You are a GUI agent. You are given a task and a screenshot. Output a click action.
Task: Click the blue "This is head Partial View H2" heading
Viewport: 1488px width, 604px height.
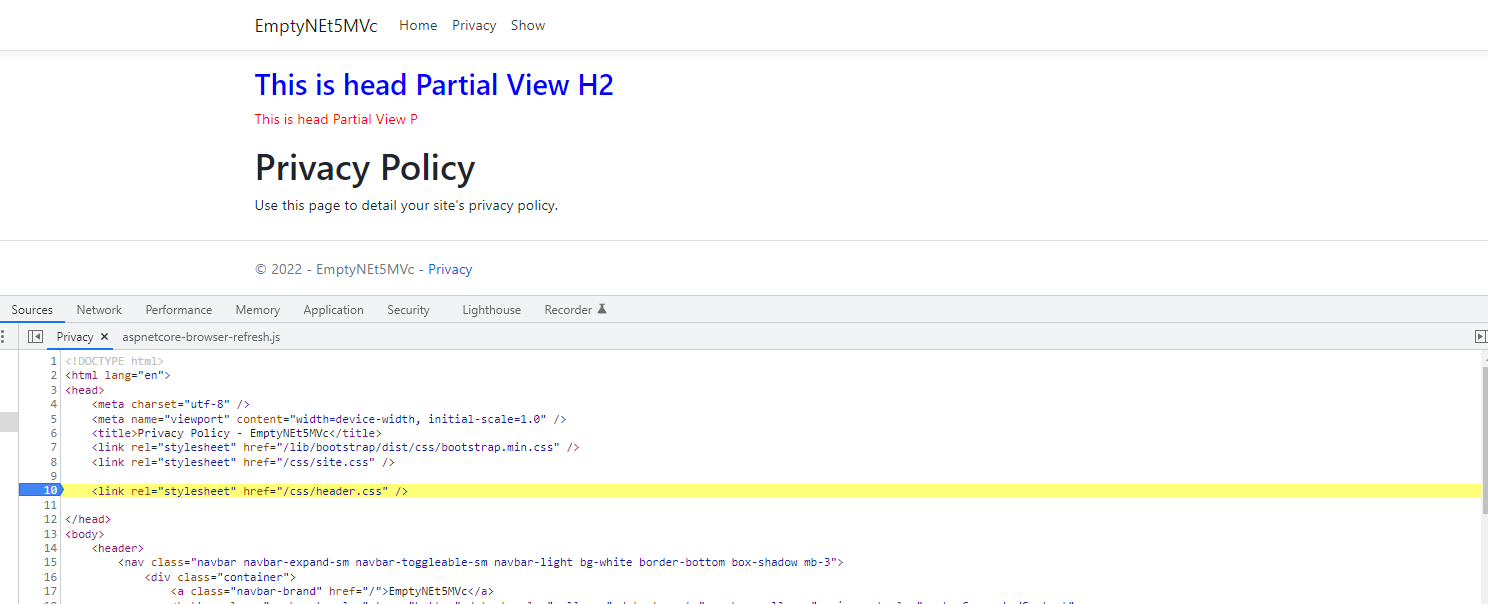coord(434,85)
